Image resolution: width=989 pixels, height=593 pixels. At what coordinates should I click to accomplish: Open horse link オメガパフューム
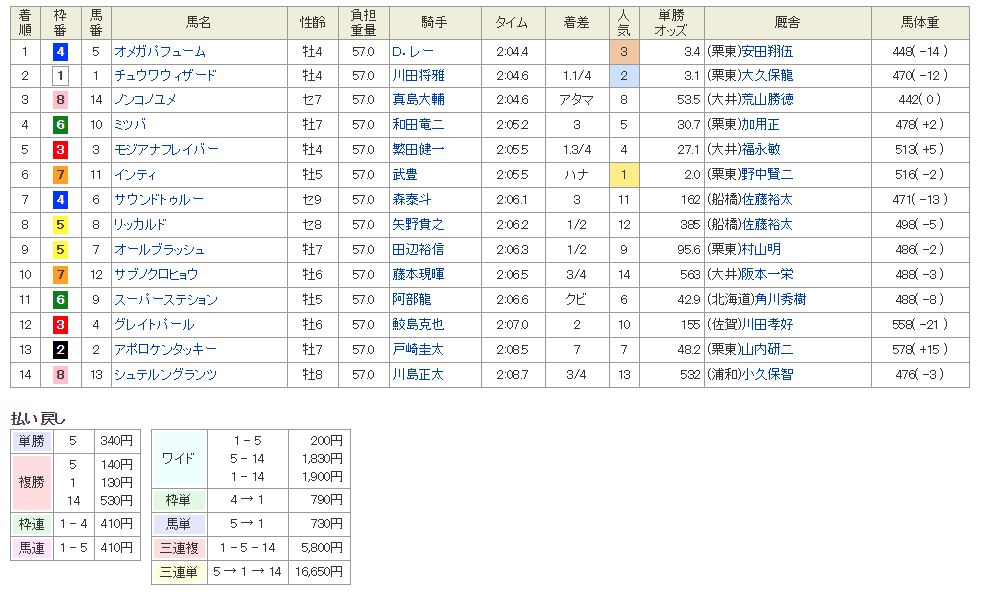tap(160, 52)
